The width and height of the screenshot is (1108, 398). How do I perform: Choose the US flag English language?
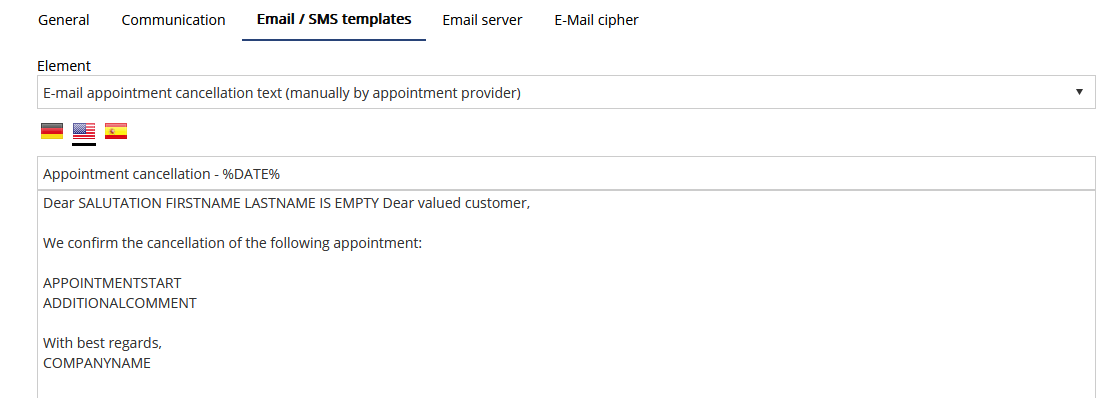tap(84, 131)
